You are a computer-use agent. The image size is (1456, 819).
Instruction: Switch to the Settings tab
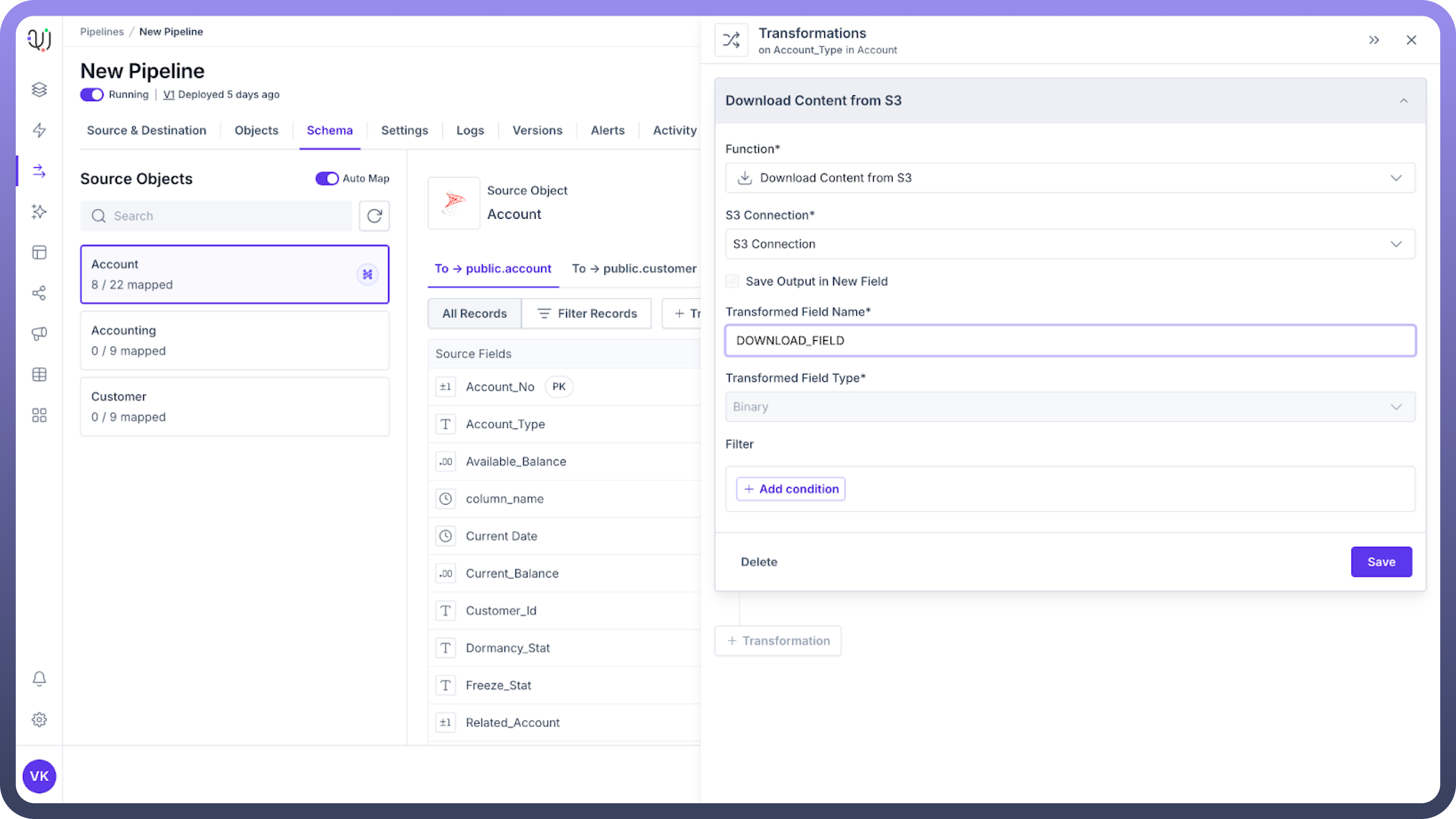click(404, 130)
